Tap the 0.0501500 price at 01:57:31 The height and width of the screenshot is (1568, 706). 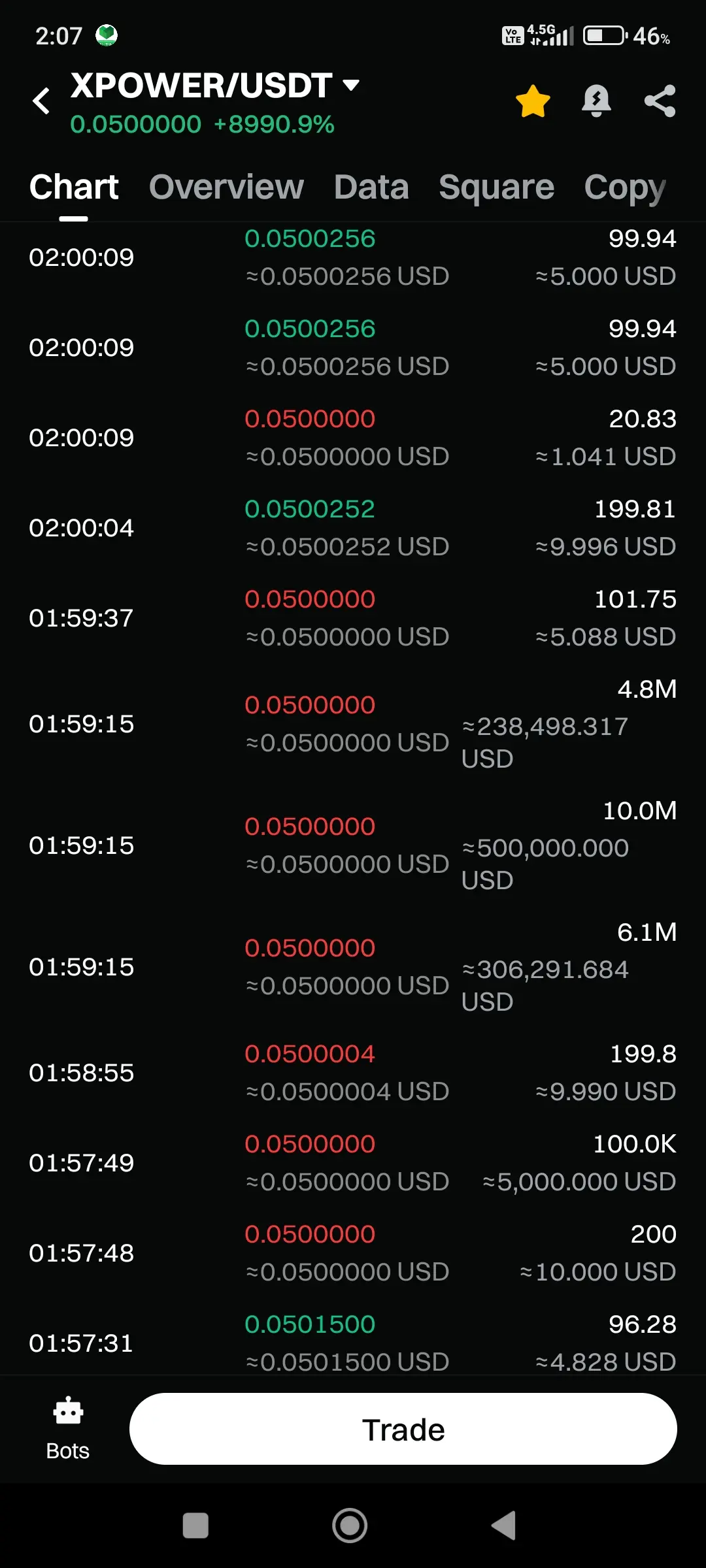tap(310, 1324)
